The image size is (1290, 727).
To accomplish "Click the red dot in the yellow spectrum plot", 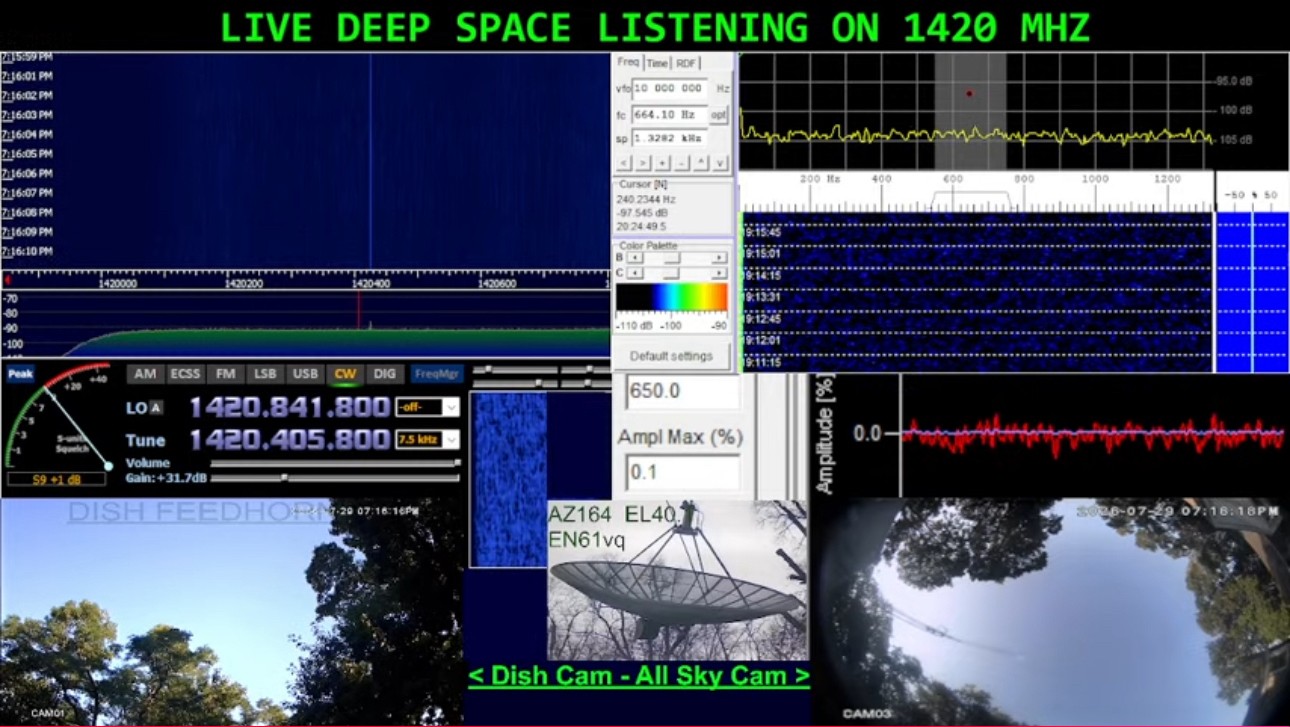I will coord(969,94).
